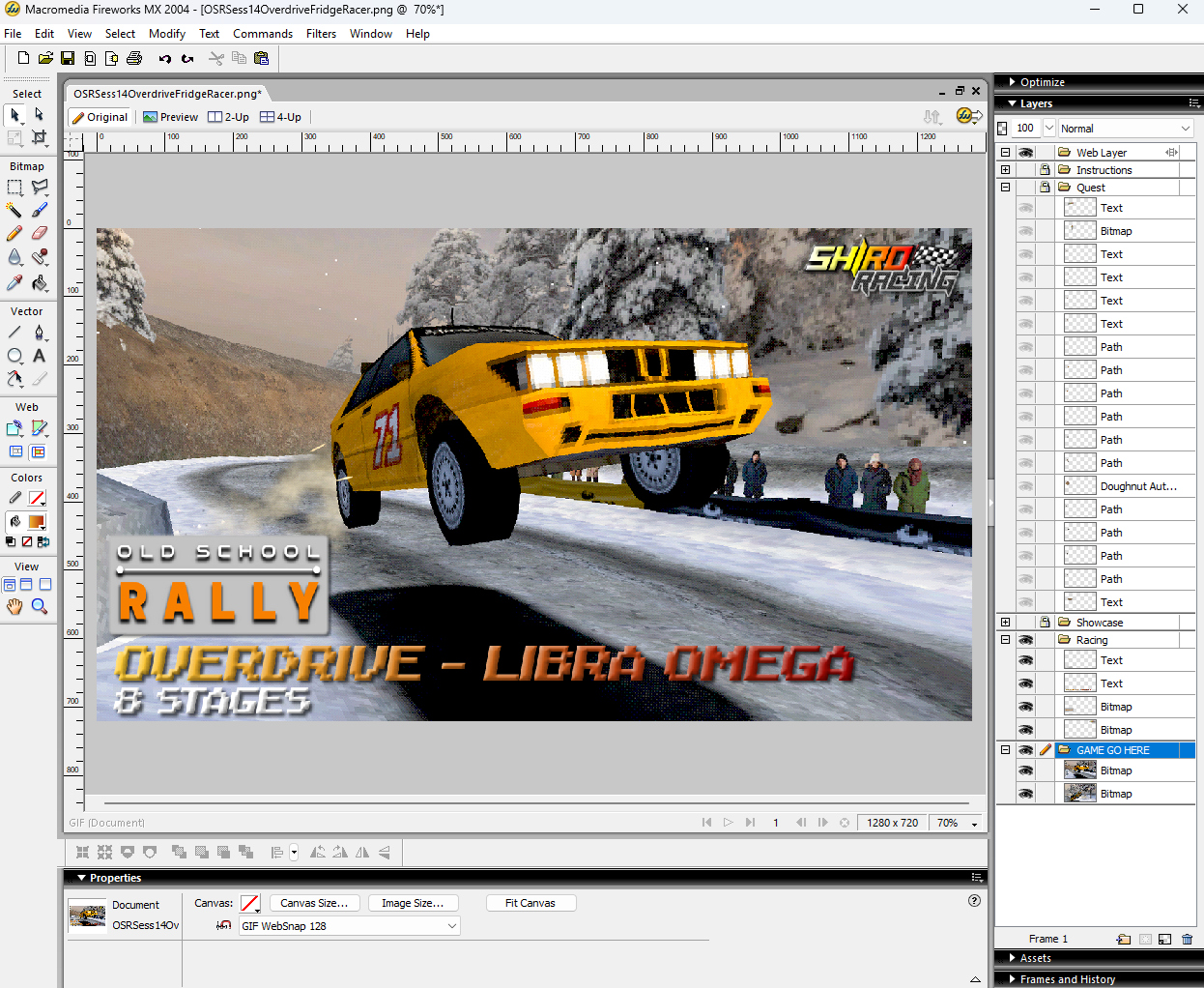Screen dimensions: 1204x988
Task: Open the Canvas color swatch
Action: click(250, 903)
